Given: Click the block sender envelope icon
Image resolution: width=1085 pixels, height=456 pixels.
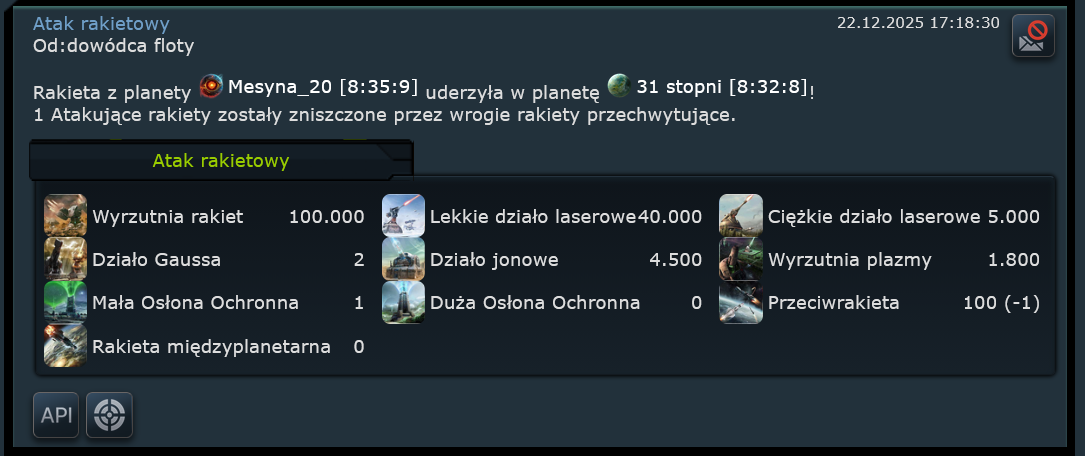Looking at the screenshot, I should pyautogui.click(x=1033, y=35).
